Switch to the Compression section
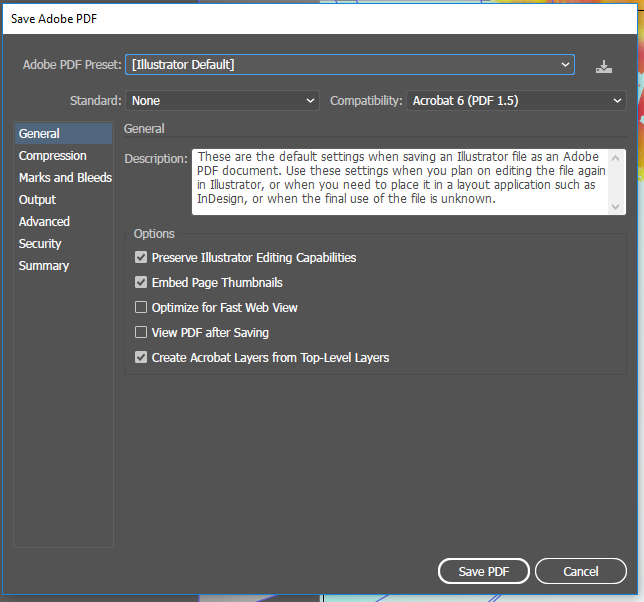The width and height of the screenshot is (644, 602). 53,156
